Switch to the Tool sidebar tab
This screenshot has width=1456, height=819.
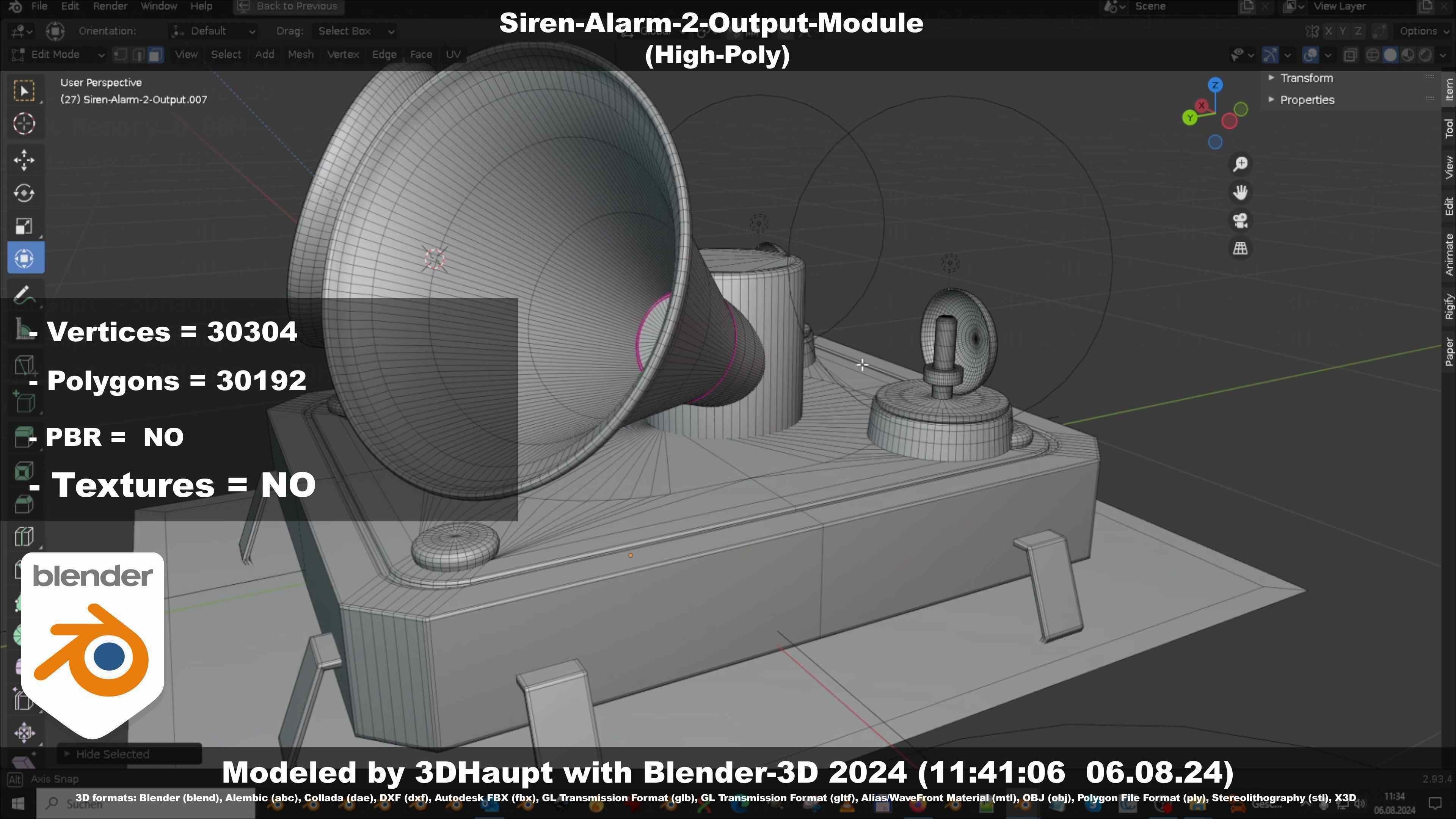(1449, 128)
